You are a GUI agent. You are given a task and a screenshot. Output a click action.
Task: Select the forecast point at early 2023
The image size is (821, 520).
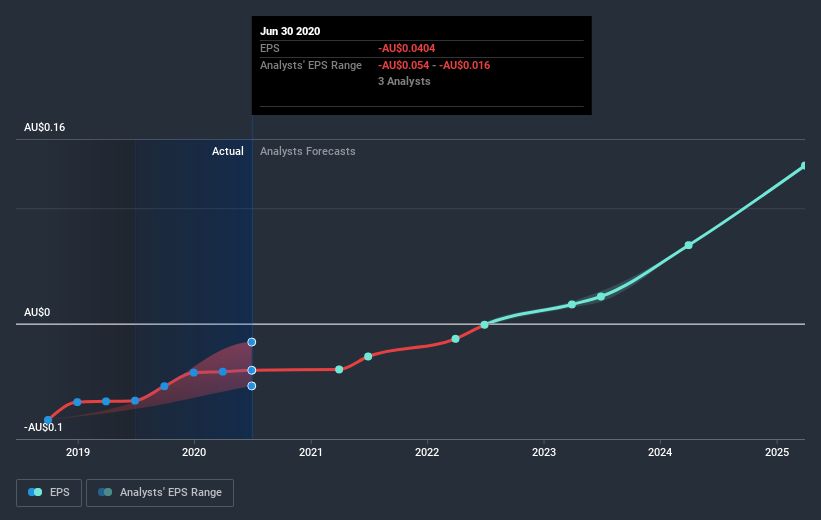point(572,304)
